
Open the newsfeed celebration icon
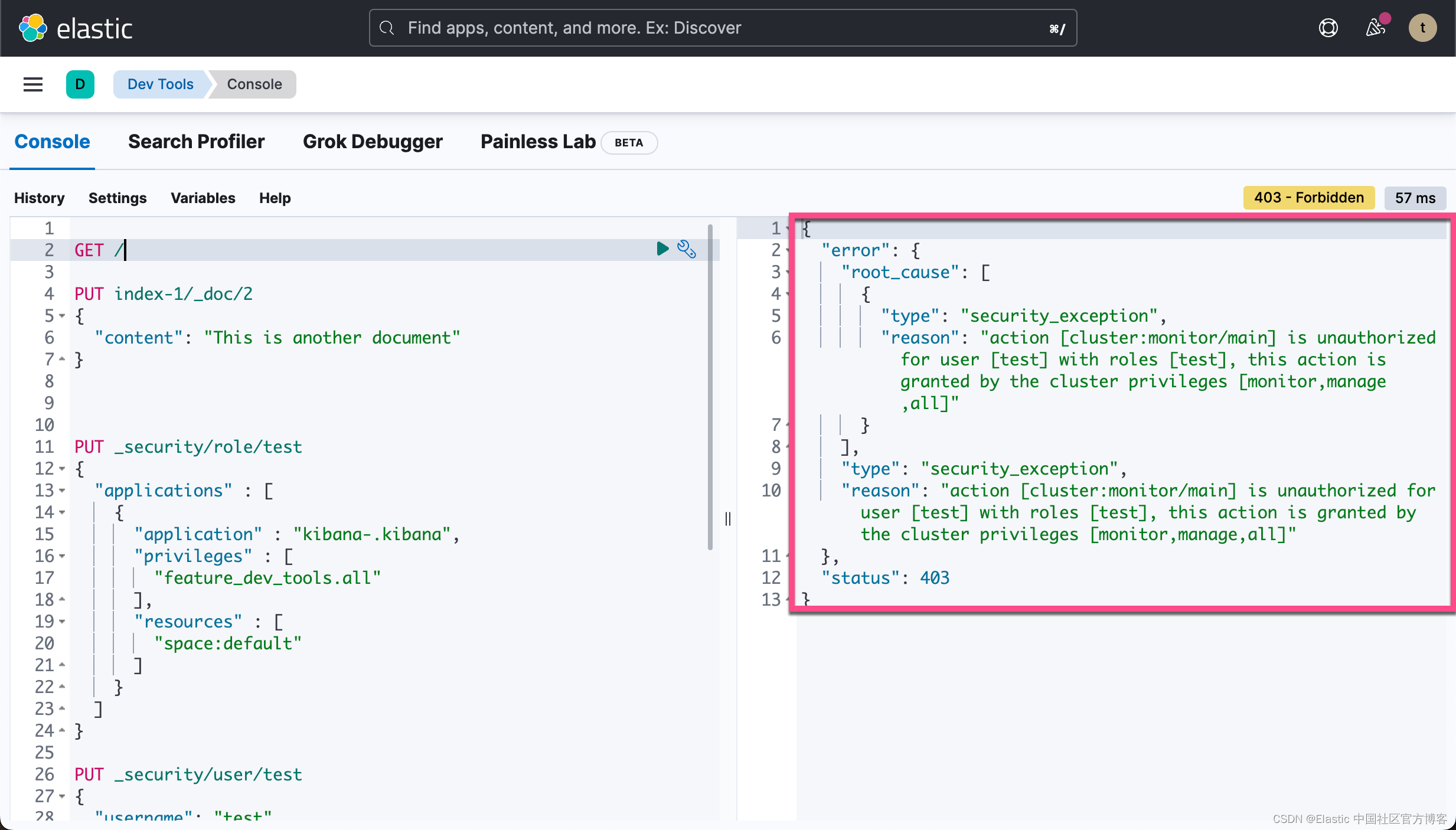[1375, 28]
